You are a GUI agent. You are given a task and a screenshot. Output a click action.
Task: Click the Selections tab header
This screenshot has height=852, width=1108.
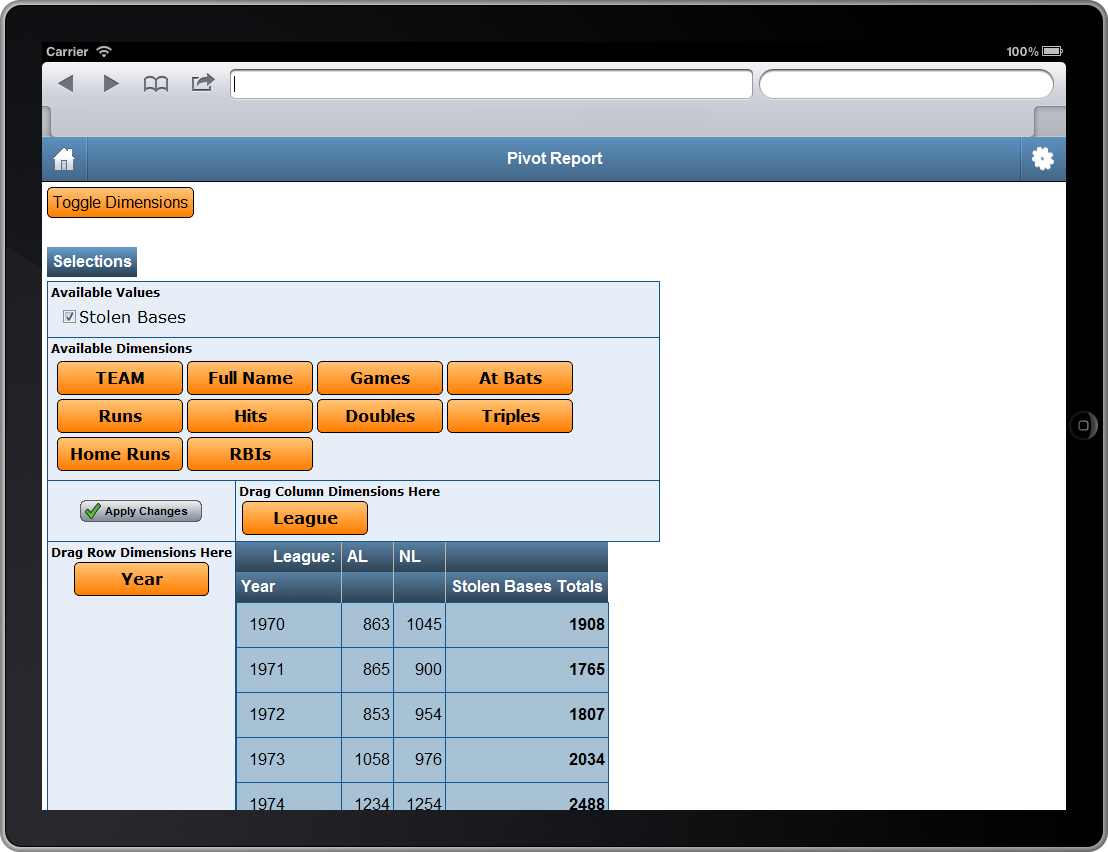point(92,262)
